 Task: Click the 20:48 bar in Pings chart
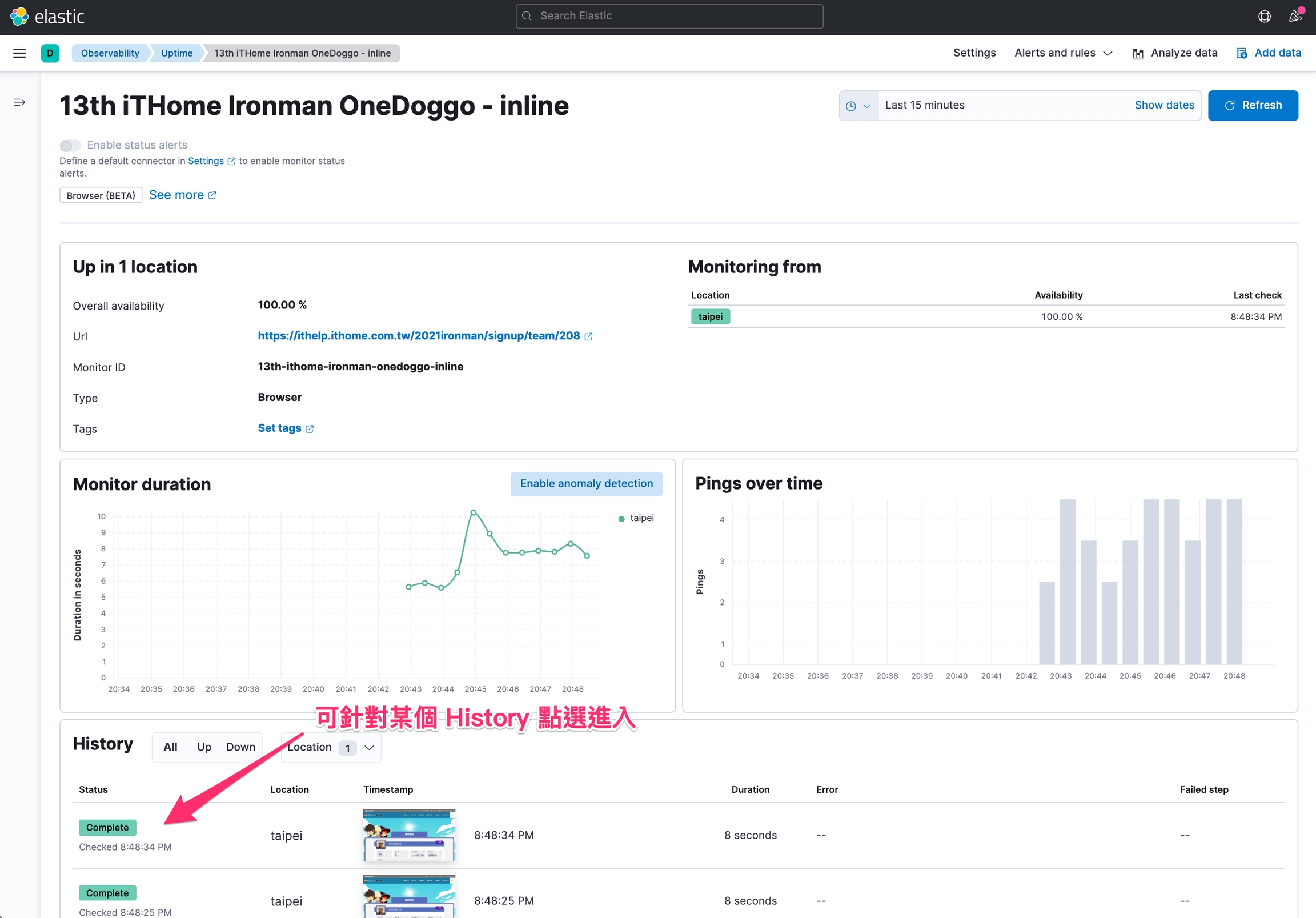(1234, 582)
